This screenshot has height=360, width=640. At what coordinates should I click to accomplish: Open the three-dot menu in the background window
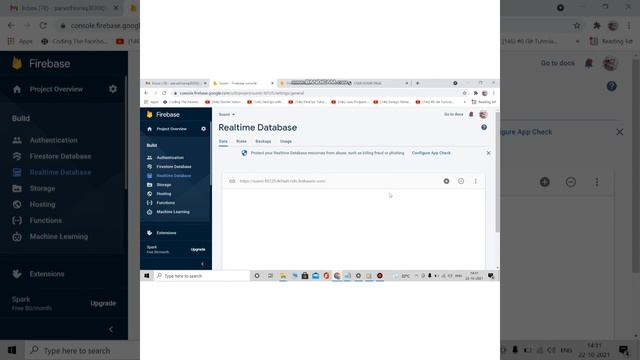click(597, 182)
